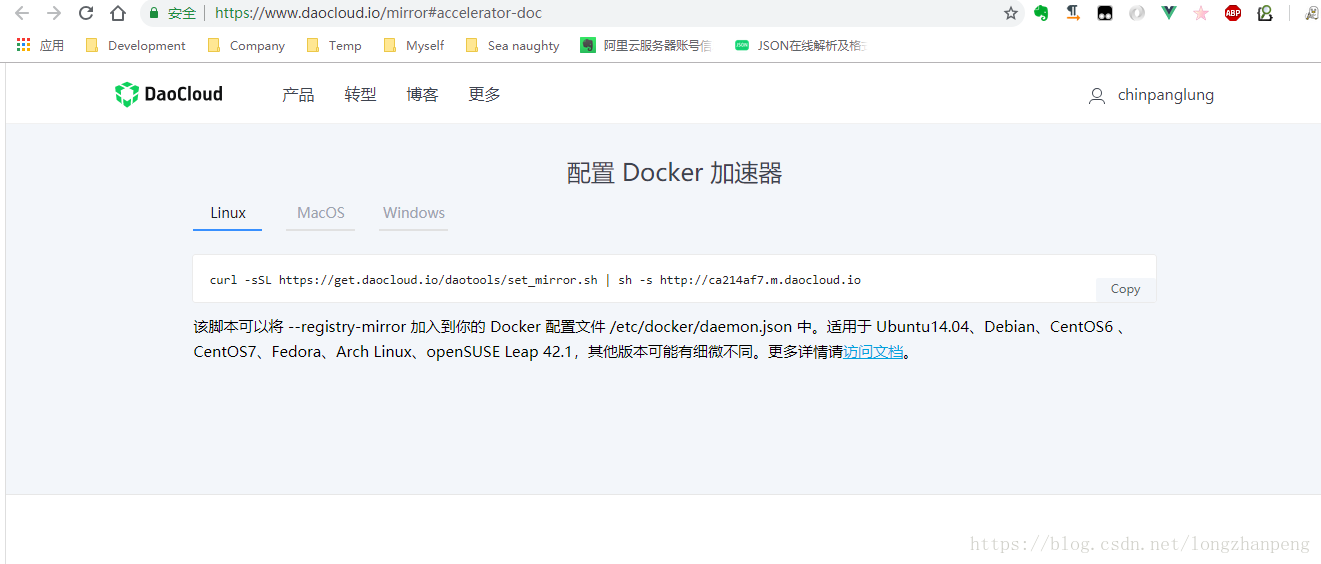Open the 博客 navigation item

point(422,94)
